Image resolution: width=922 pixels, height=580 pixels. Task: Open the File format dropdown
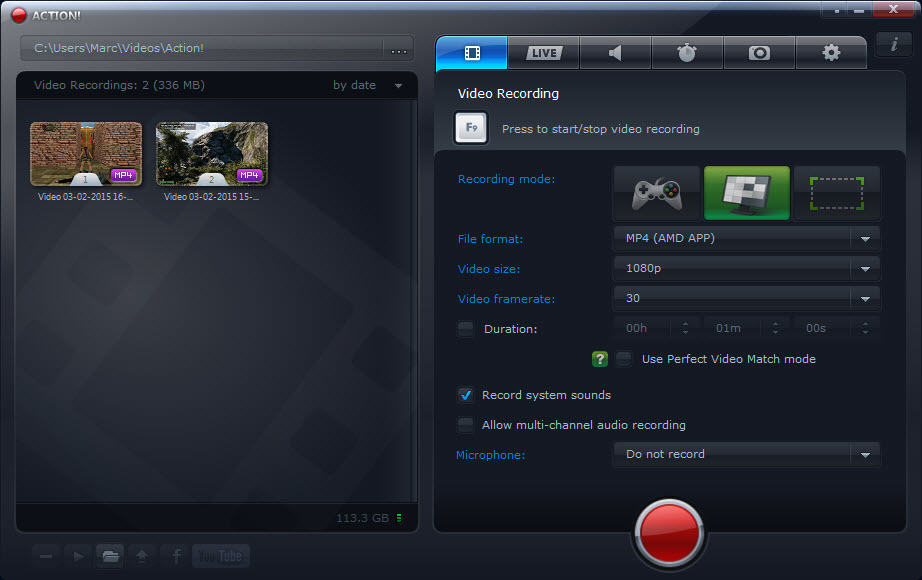coord(746,238)
